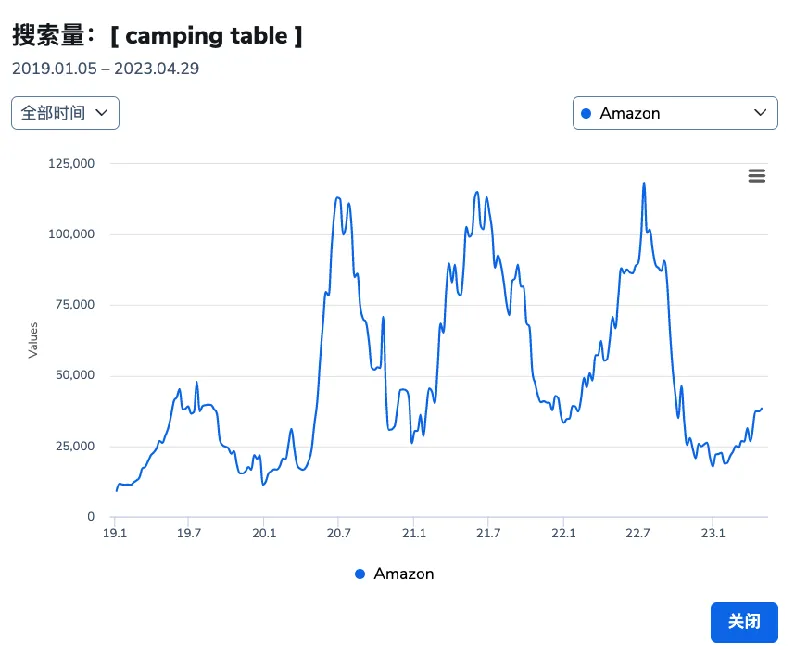This screenshot has height=657, width=796.
Task: Click the 22.7 x-axis label
Action: pyautogui.click(x=638, y=533)
